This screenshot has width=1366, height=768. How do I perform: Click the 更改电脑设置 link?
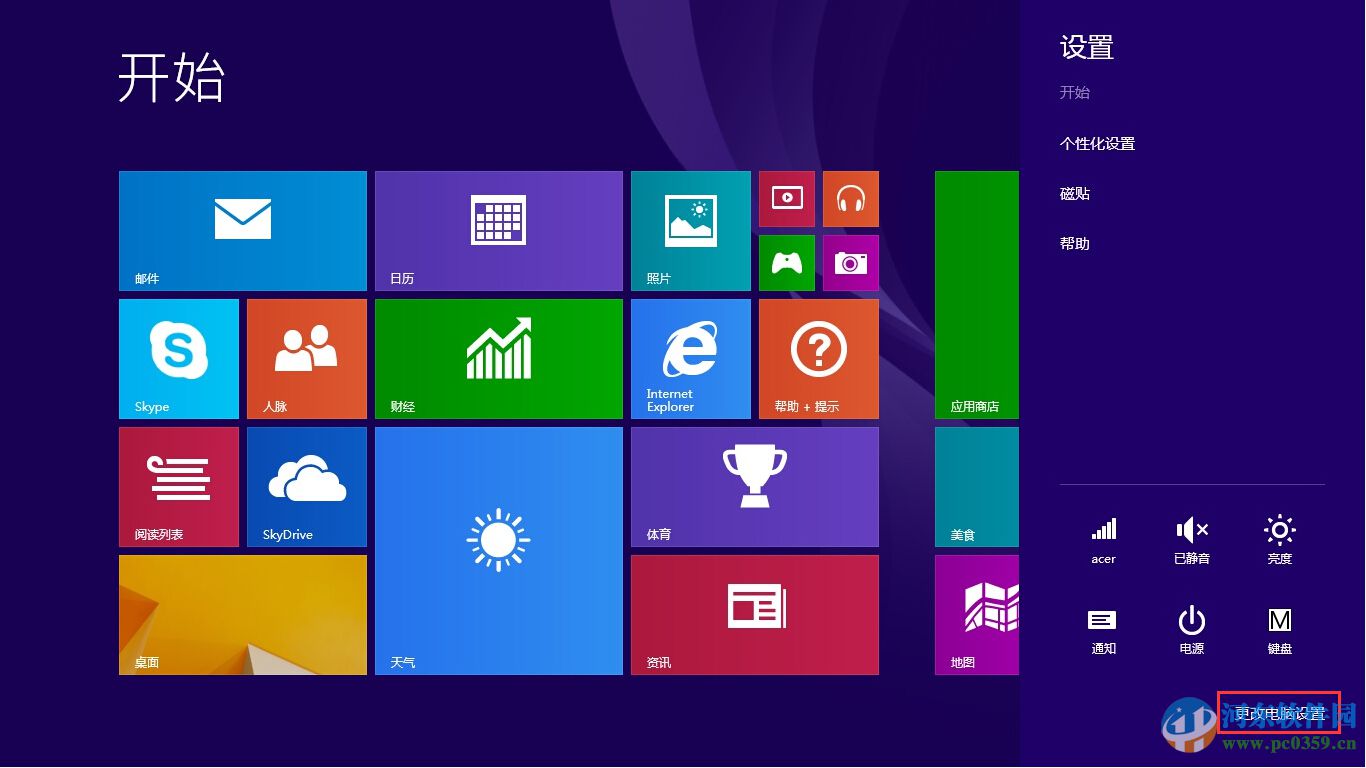pos(1278,715)
